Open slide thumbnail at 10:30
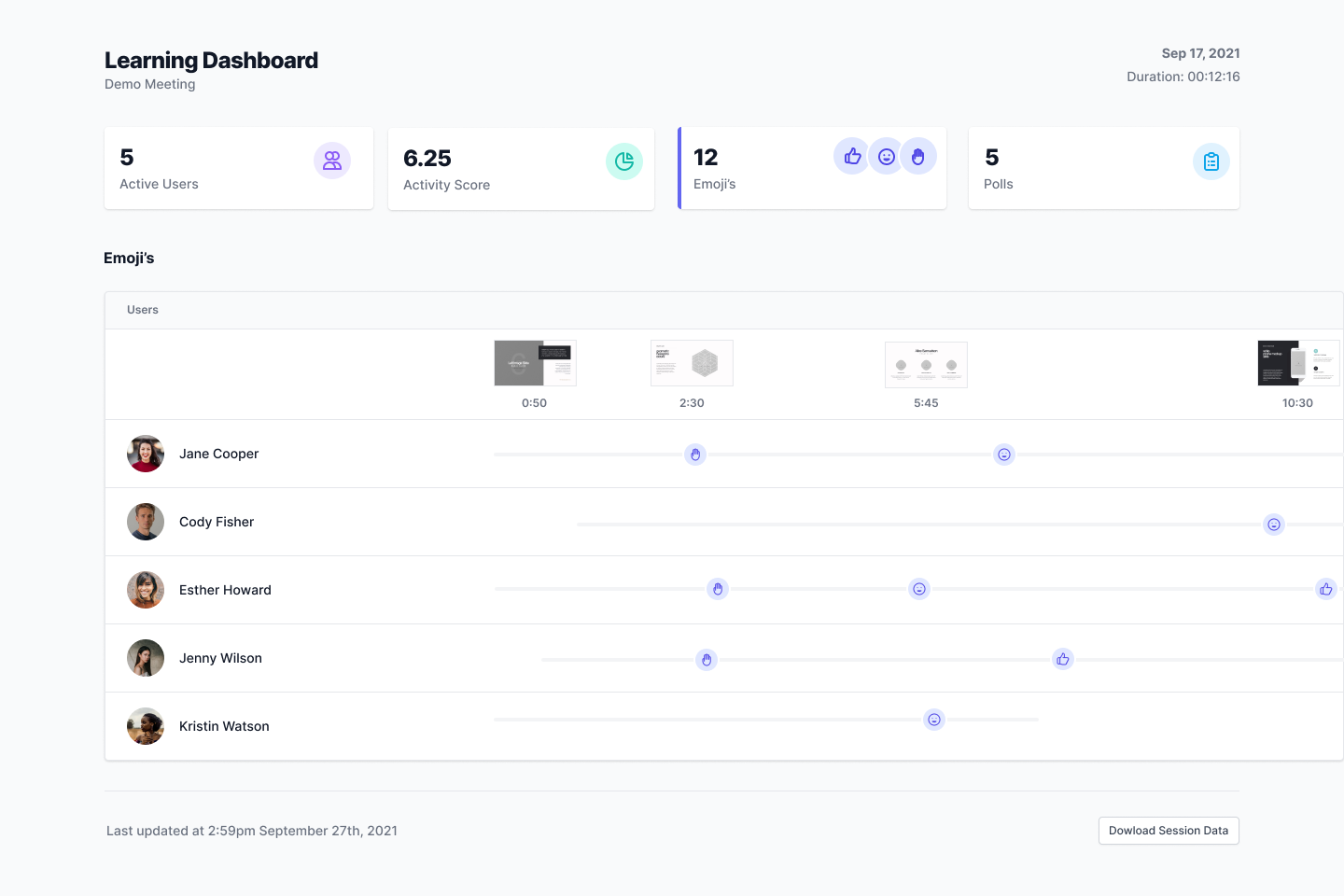Viewport: 1344px width, 896px height. [x=1299, y=363]
